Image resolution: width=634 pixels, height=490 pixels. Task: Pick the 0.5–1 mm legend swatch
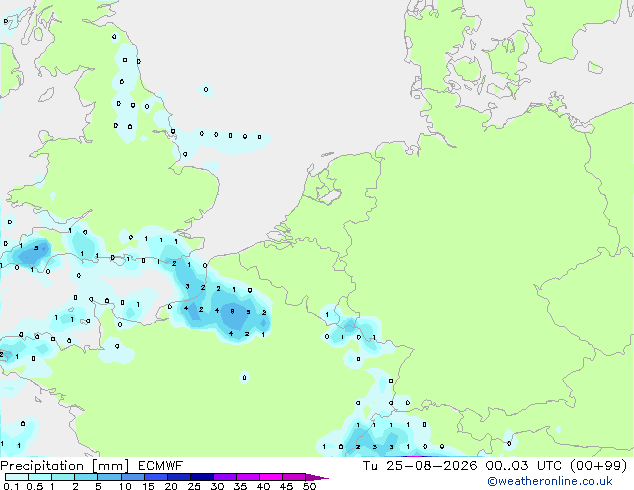(x=40, y=477)
